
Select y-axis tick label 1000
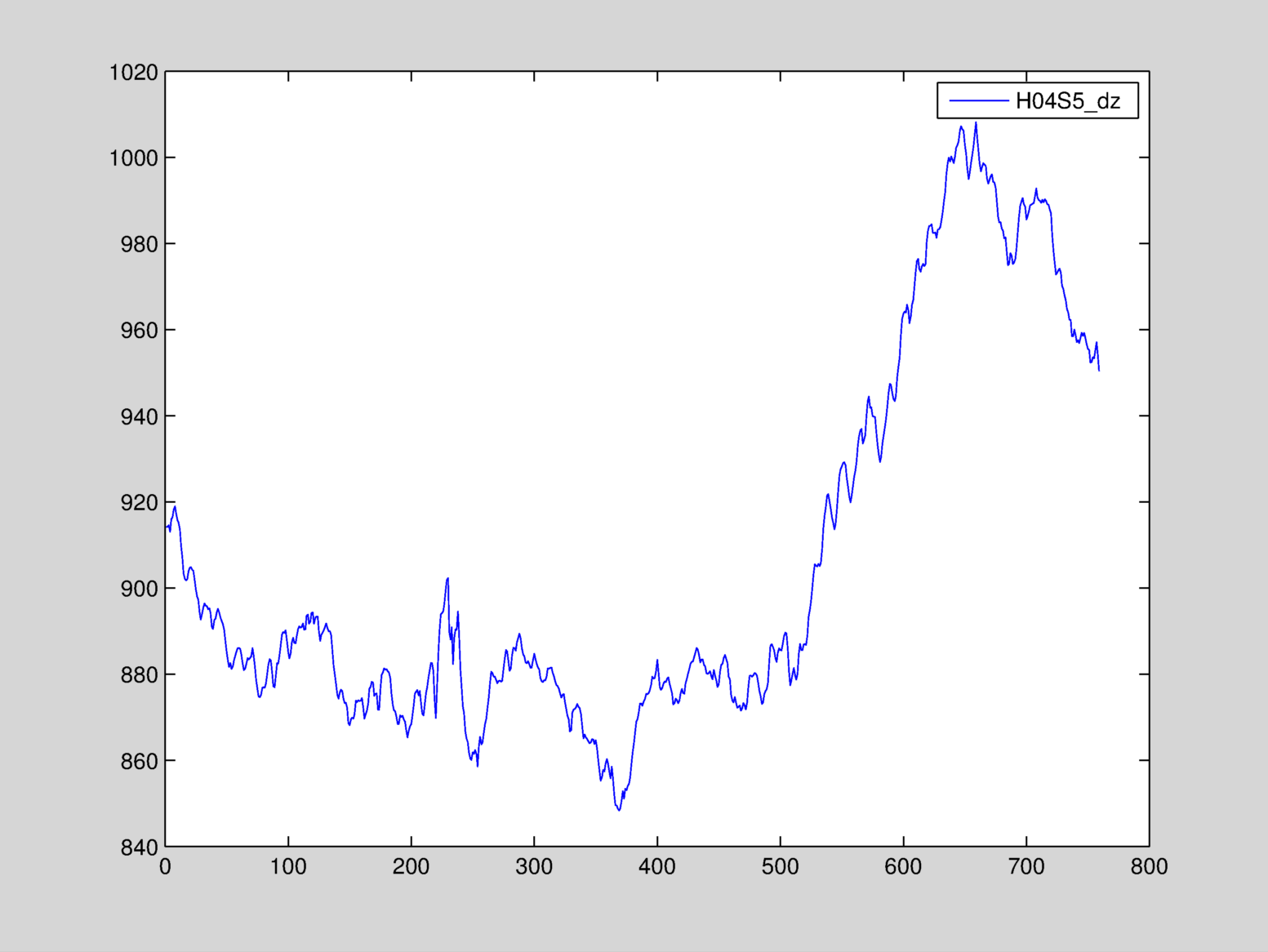(133, 158)
